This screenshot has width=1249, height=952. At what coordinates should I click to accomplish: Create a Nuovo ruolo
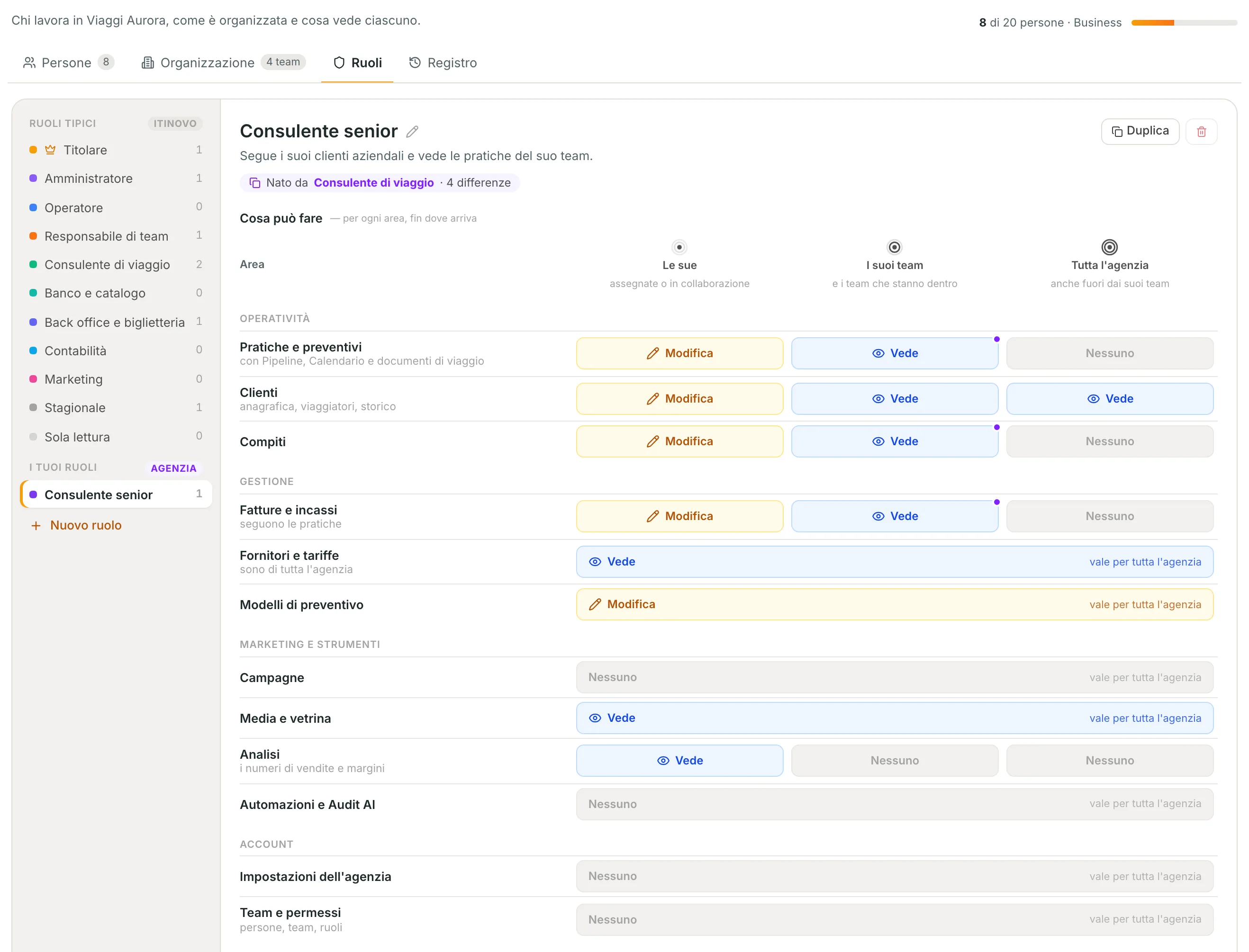(x=76, y=525)
